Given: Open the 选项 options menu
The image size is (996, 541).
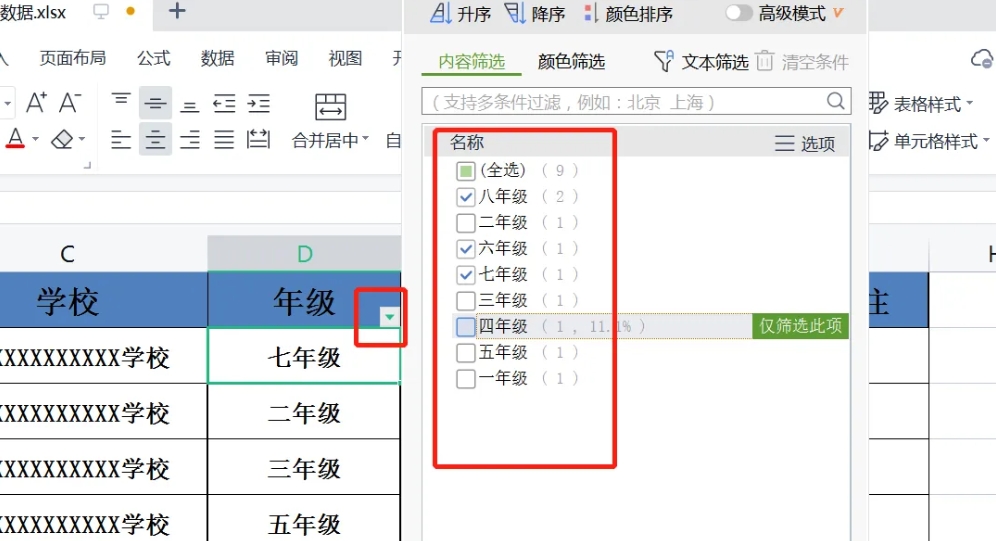Looking at the screenshot, I should tap(805, 144).
